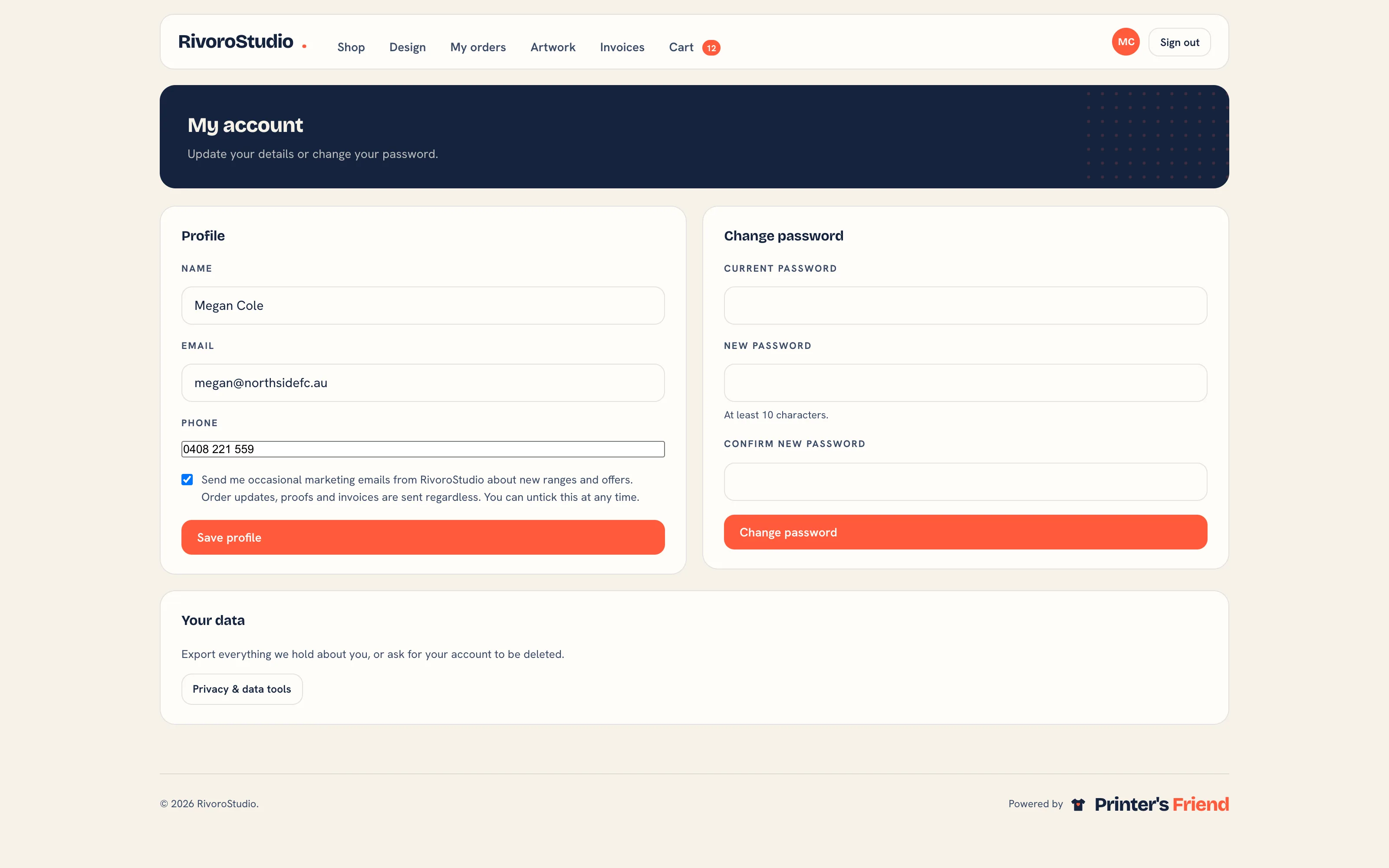Click the marketing emails label text
The image size is (1389, 868).
[x=420, y=489]
